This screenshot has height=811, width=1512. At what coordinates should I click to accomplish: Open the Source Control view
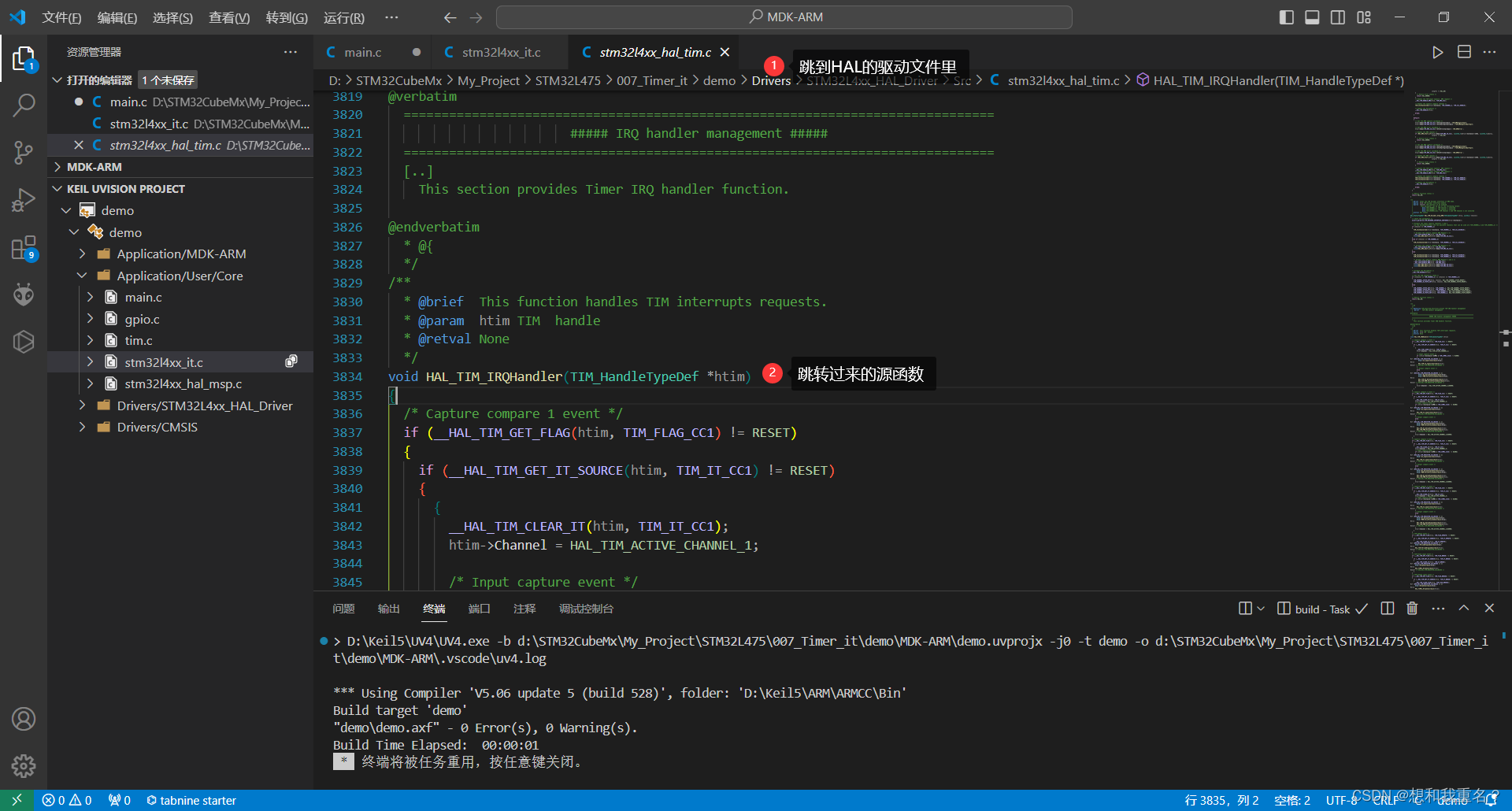pyautogui.click(x=24, y=153)
